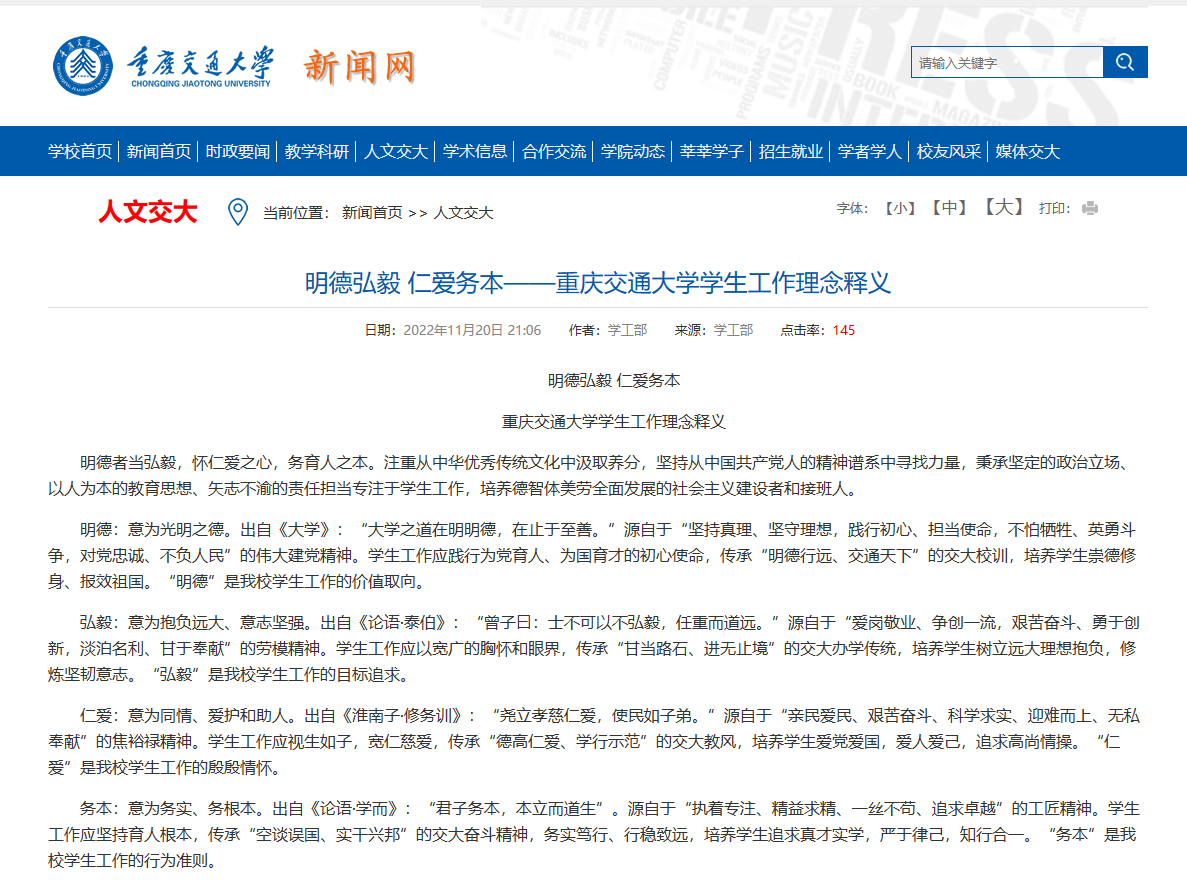Set font size to large 【大】

(1004, 207)
